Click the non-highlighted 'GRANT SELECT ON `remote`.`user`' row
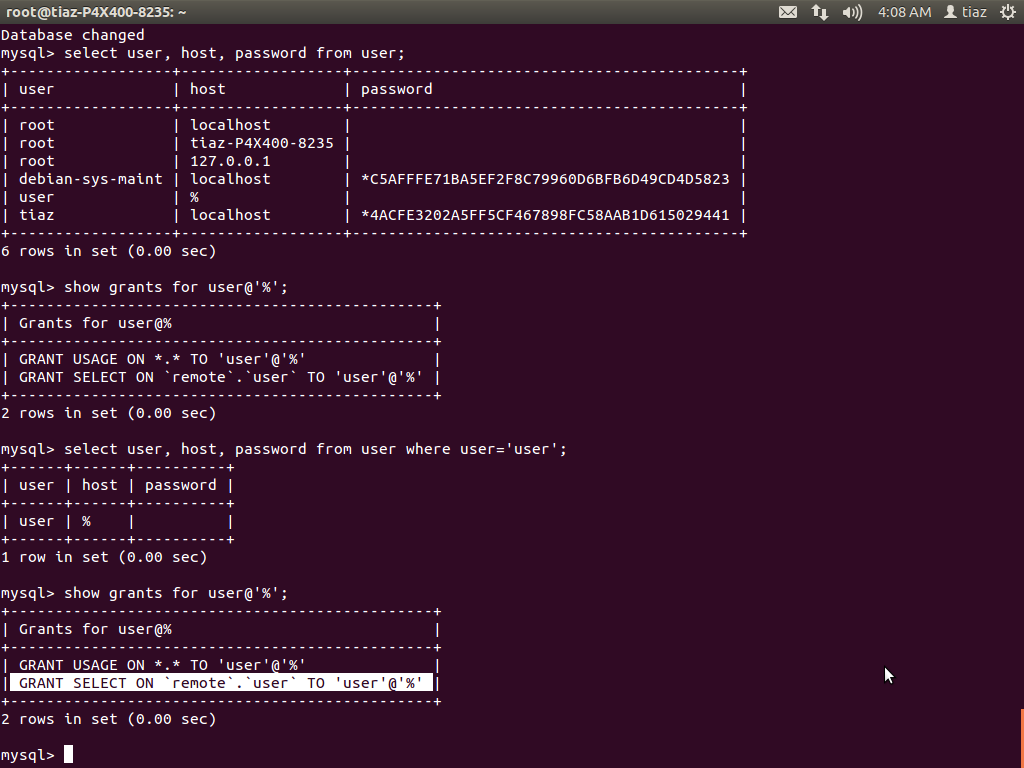This screenshot has width=1024, height=768. 220,377
